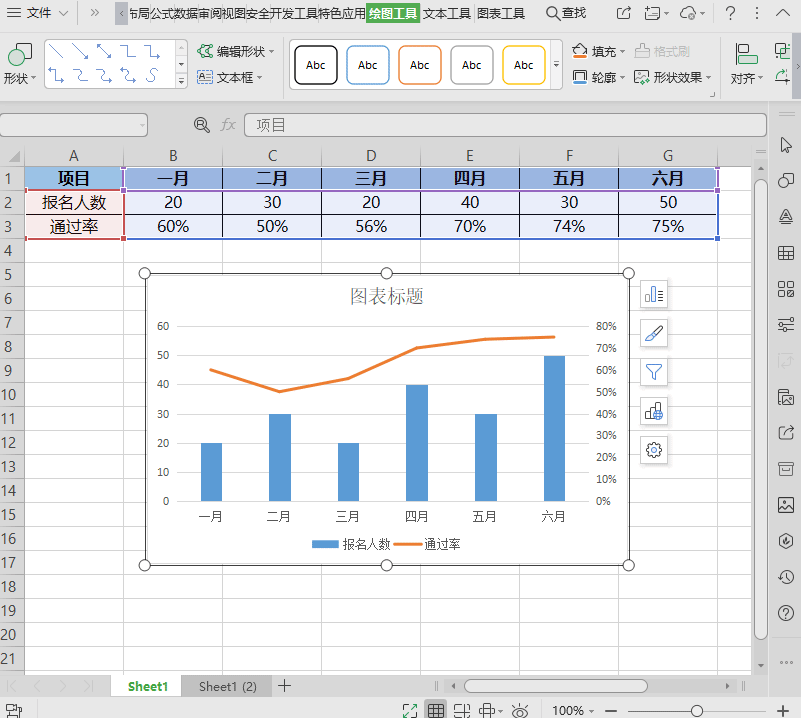Switch to the 开发工具 tab
Viewport: 801px width, 718px height.
(x=294, y=13)
